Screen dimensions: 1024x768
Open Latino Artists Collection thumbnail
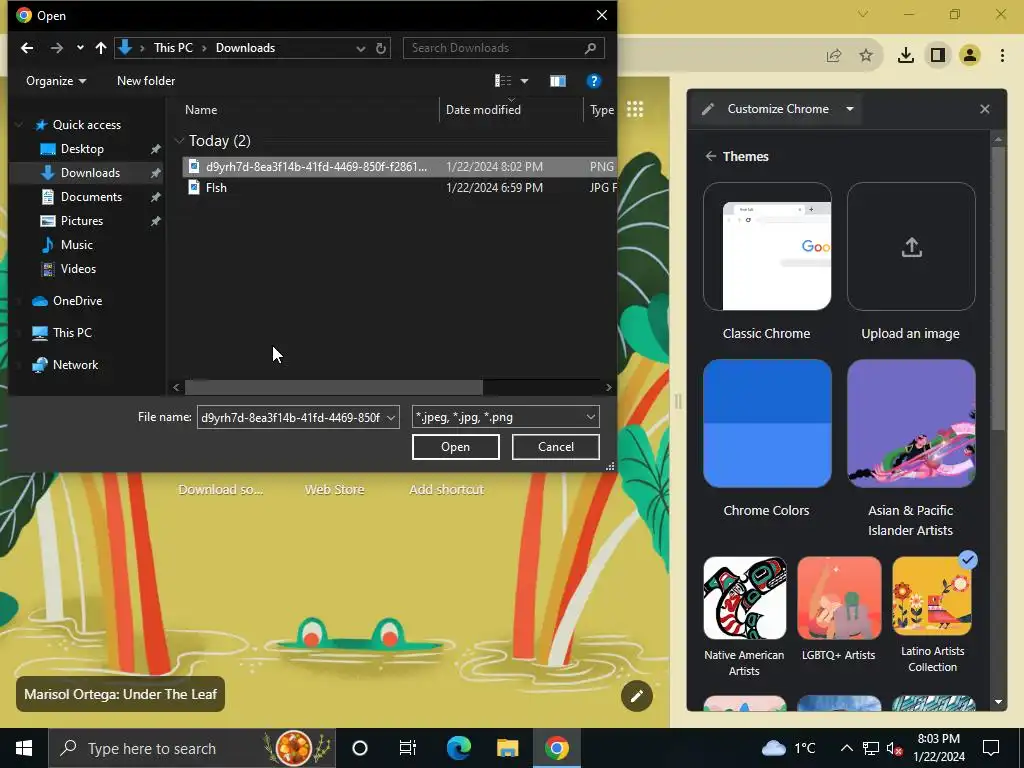click(x=932, y=596)
